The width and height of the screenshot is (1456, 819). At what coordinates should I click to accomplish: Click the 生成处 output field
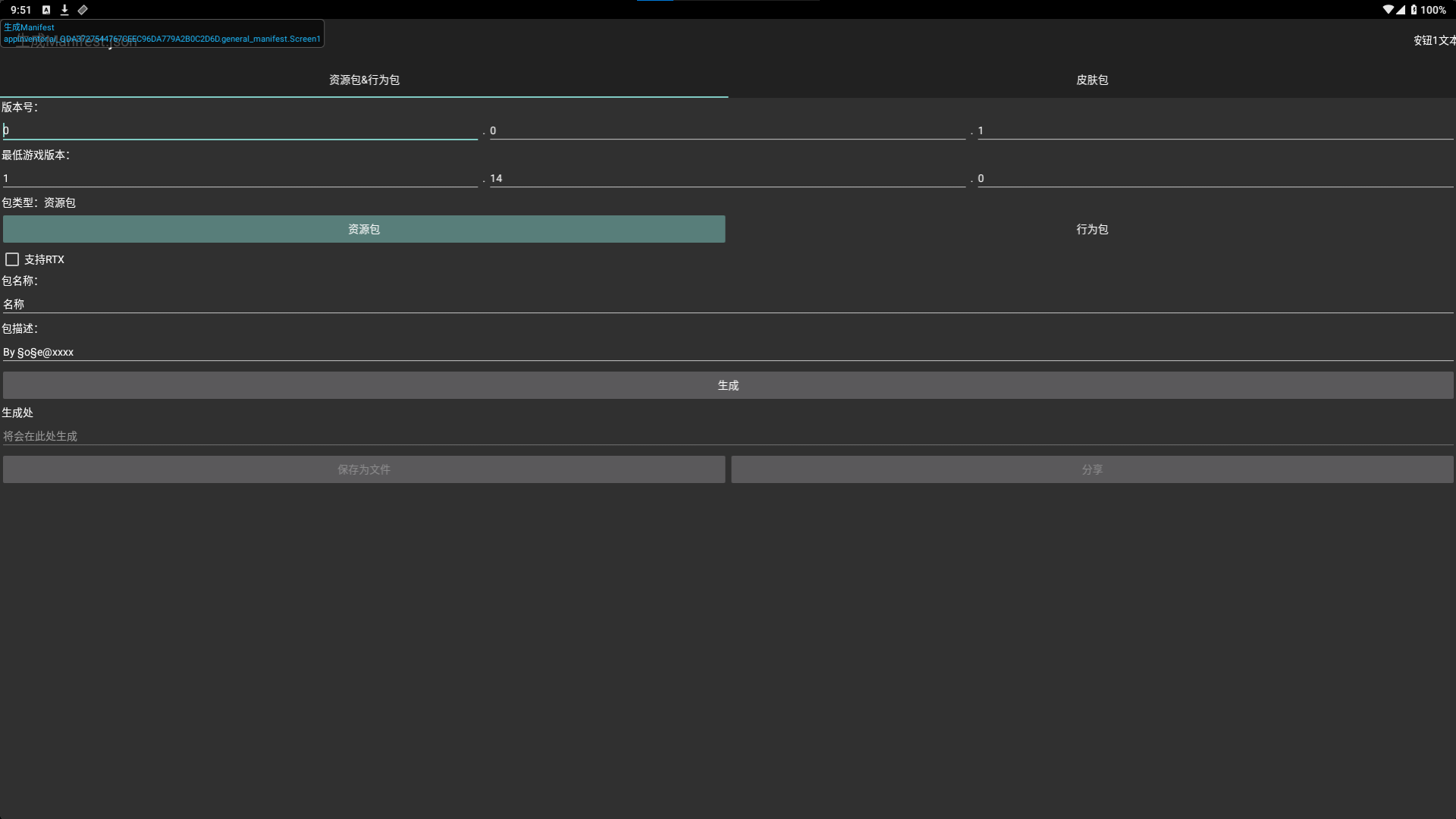click(x=728, y=436)
